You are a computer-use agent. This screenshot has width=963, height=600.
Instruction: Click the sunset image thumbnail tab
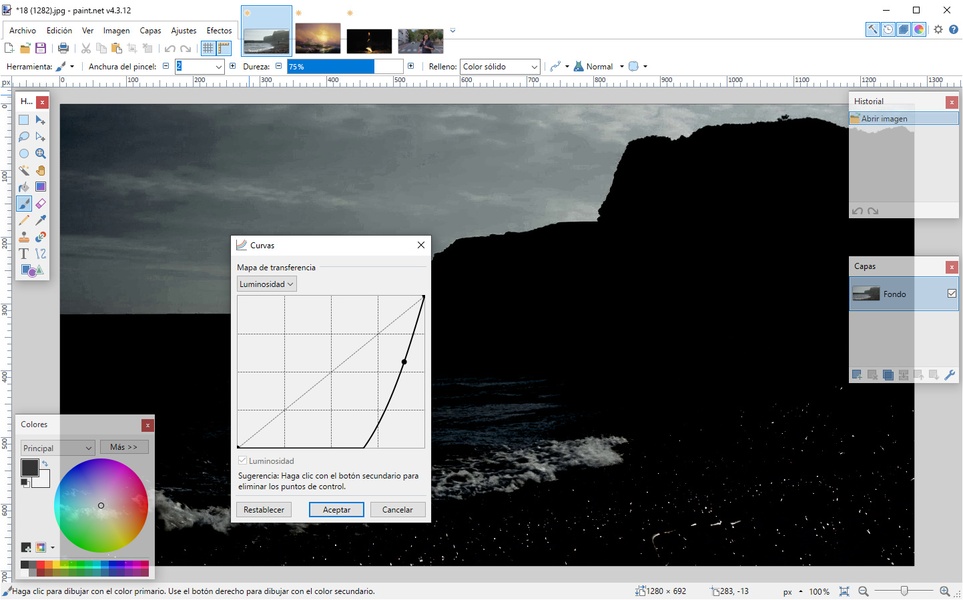[318, 39]
